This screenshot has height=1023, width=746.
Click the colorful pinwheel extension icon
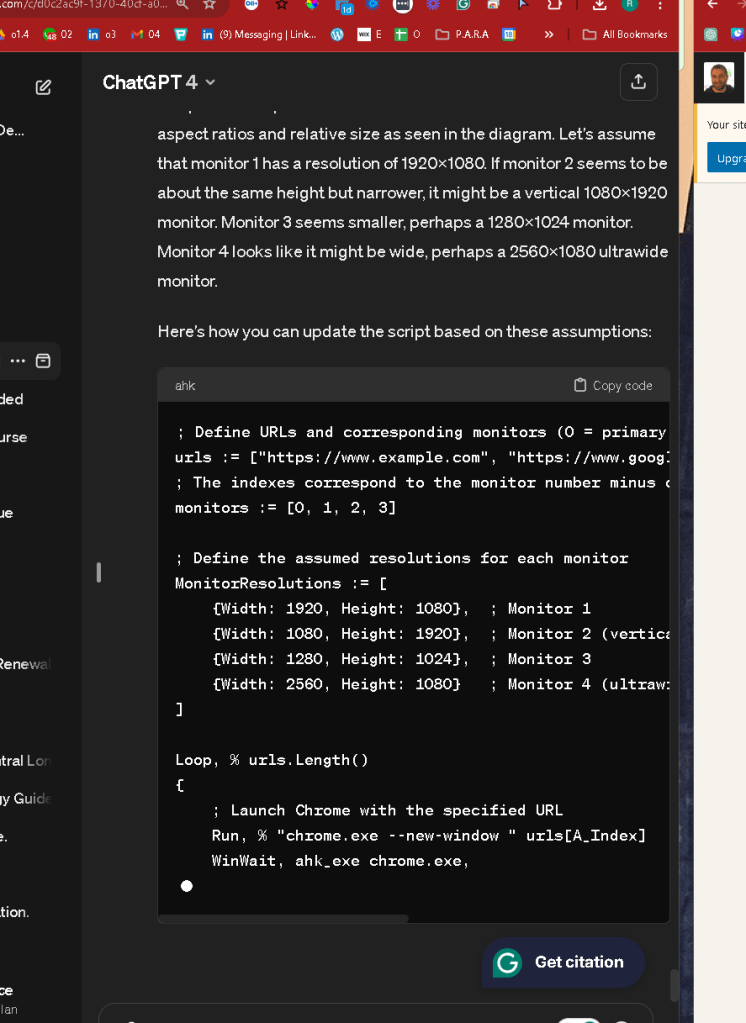[312, 5]
